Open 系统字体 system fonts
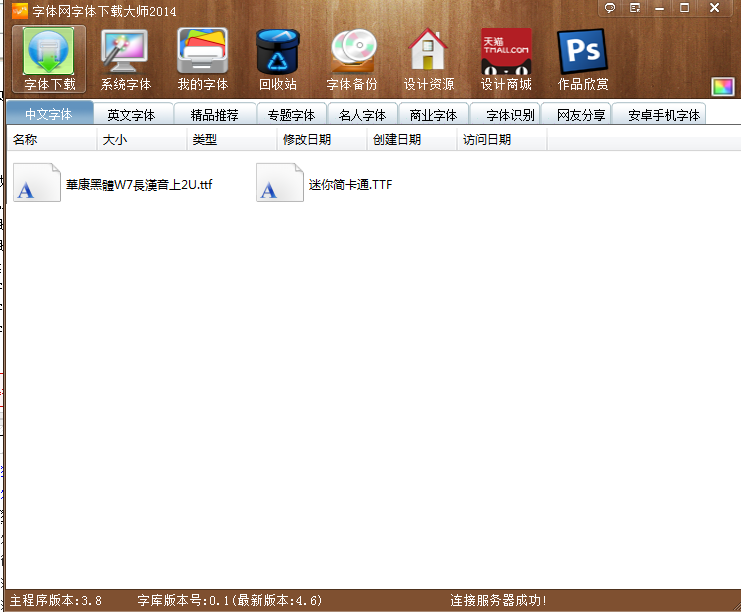Image resolution: width=741 pixels, height=612 pixels. 125,59
